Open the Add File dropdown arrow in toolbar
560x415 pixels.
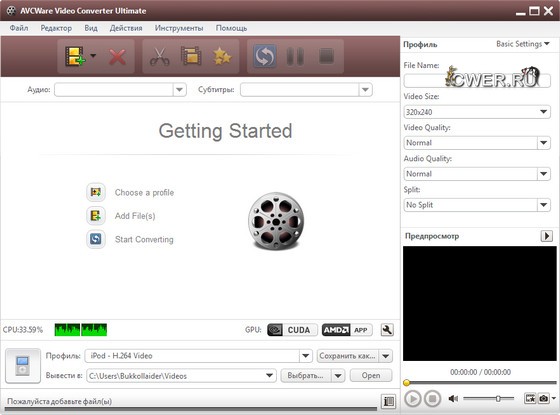click(x=93, y=56)
